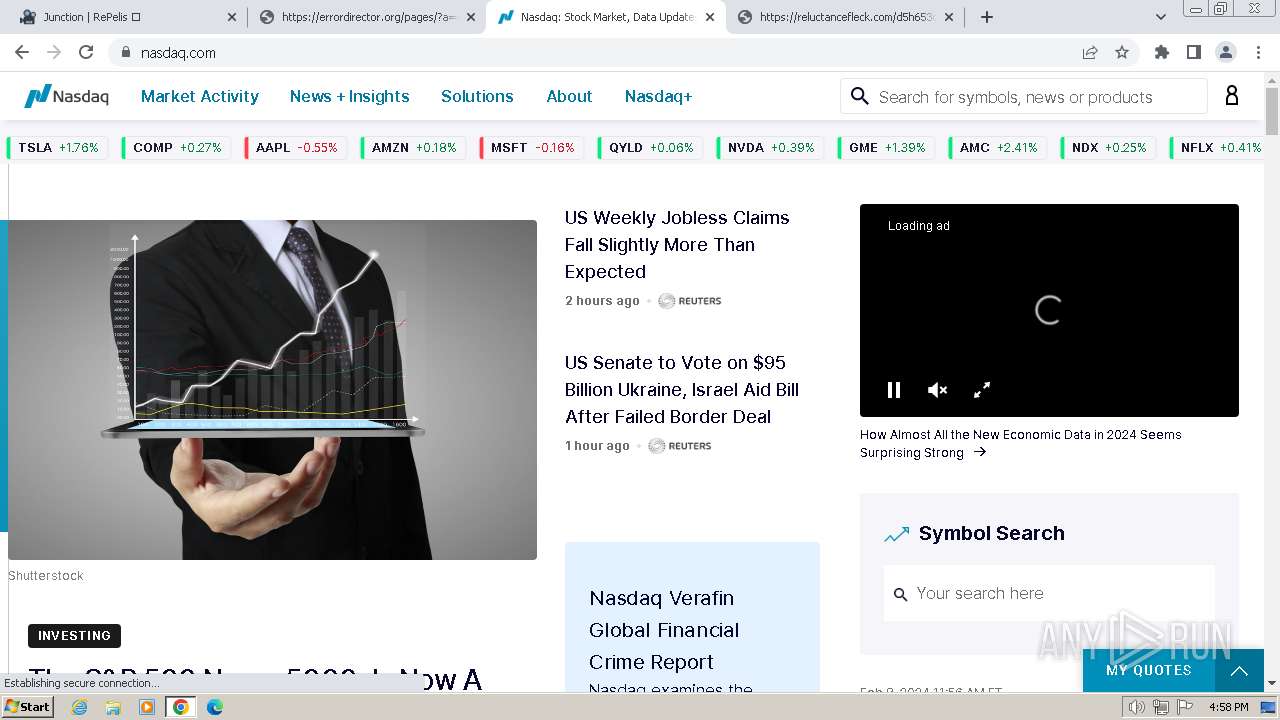Open Internet Explorer from taskbar
The height and width of the screenshot is (720, 1280).
click(x=79, y=707)
